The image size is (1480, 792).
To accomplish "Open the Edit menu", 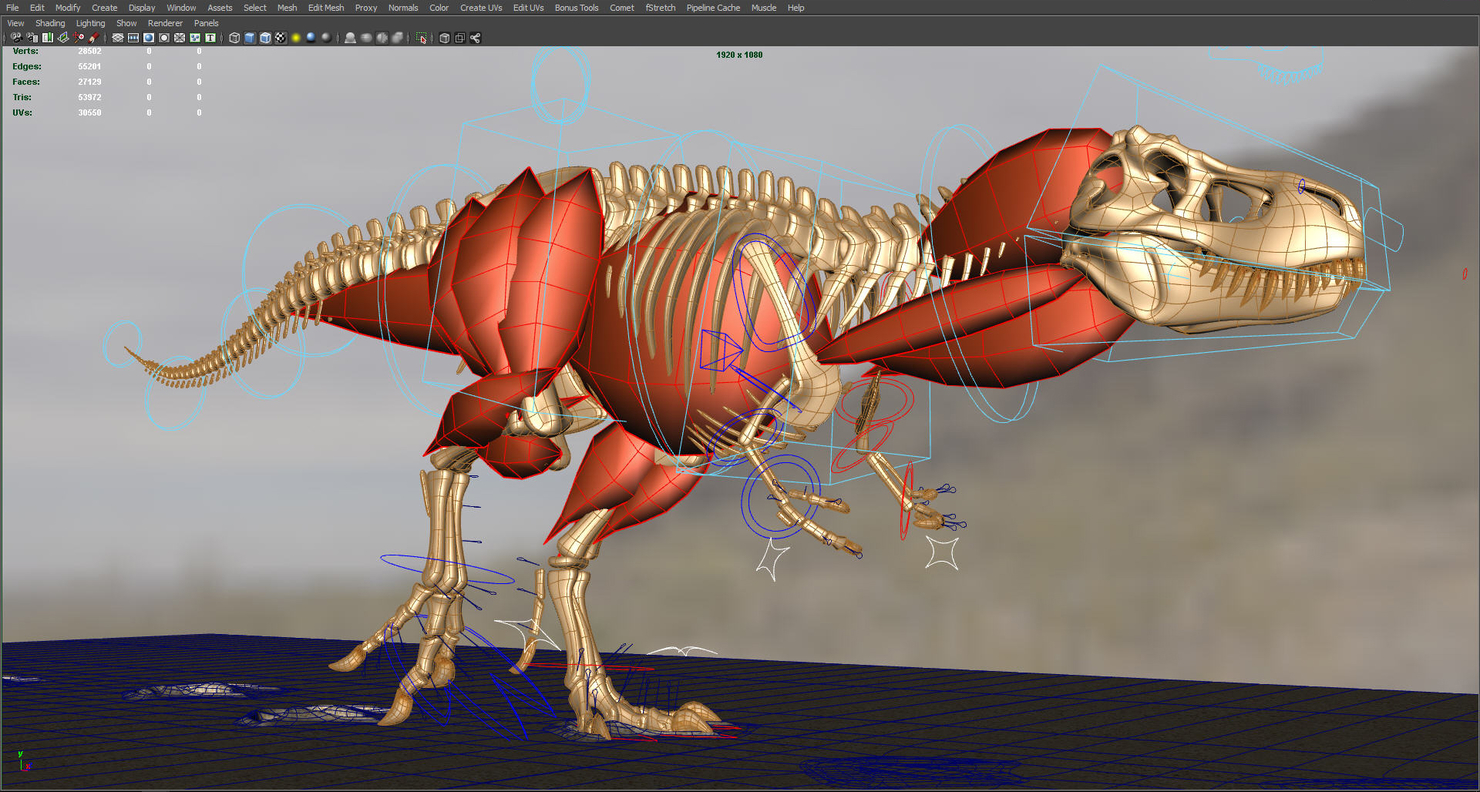I will tap(37, 8).
